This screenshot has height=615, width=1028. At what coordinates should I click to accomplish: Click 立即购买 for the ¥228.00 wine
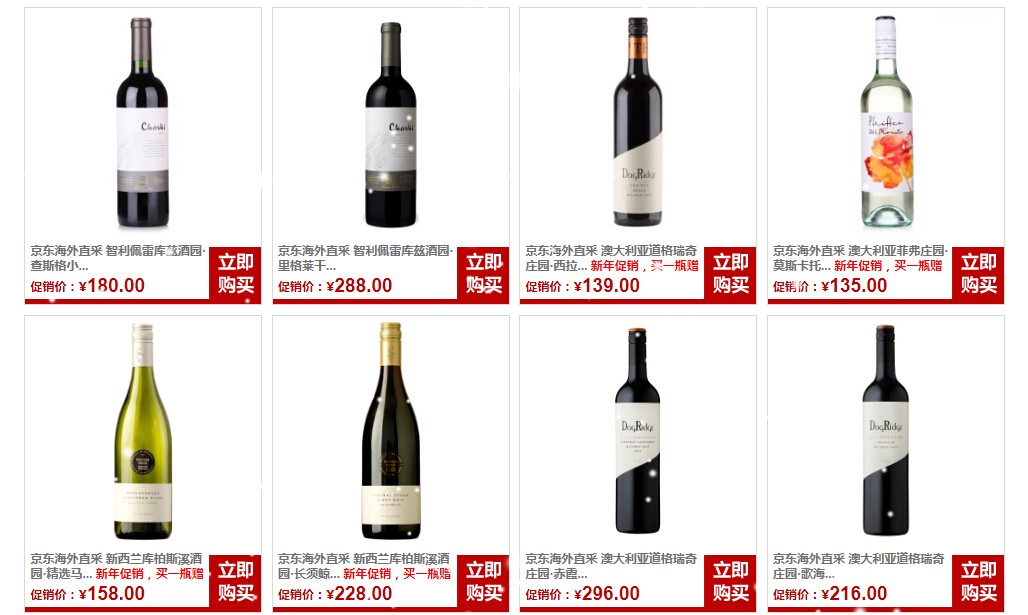[483, 582]
